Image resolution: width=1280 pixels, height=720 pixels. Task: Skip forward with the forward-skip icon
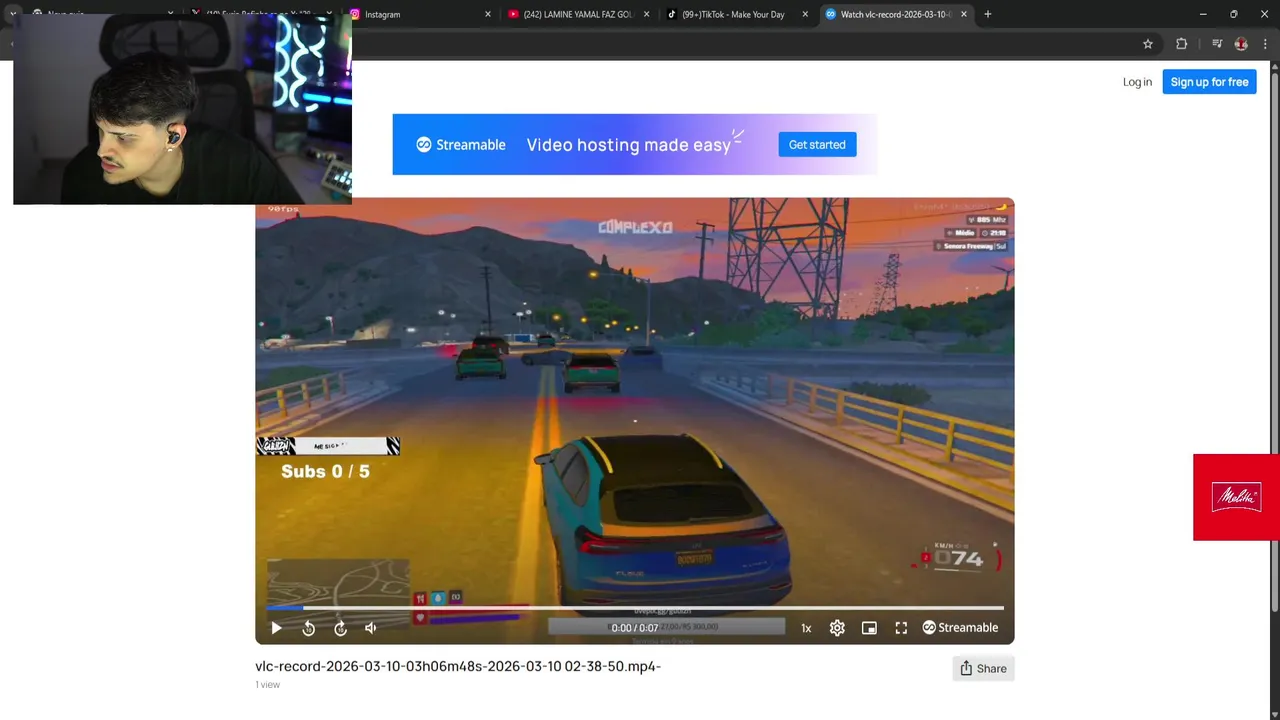tap(340, 628)
